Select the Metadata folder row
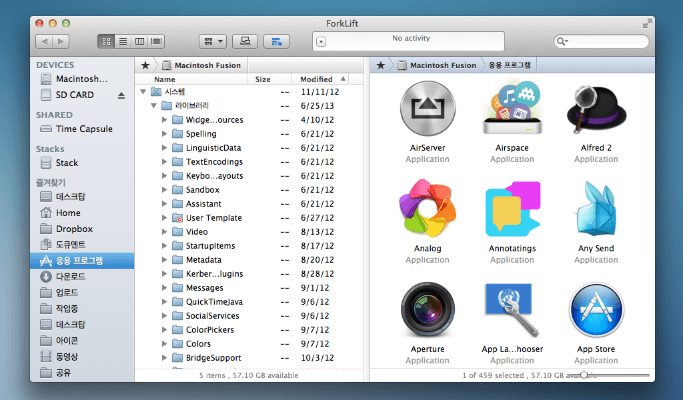This screenshot has width=683, height=400. pyautogui.click(x=249, y=260)
